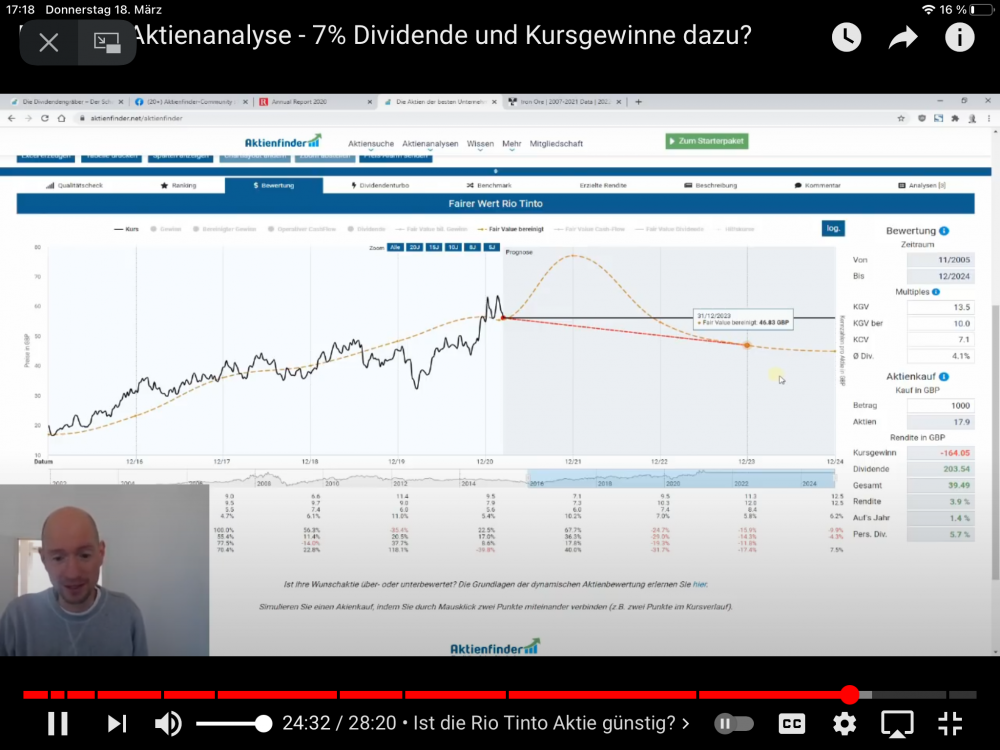The height and width of the screenshot is (750, 1000).
Task: Open the Mitgliedschaft page
Action: (x=556, y=144)
